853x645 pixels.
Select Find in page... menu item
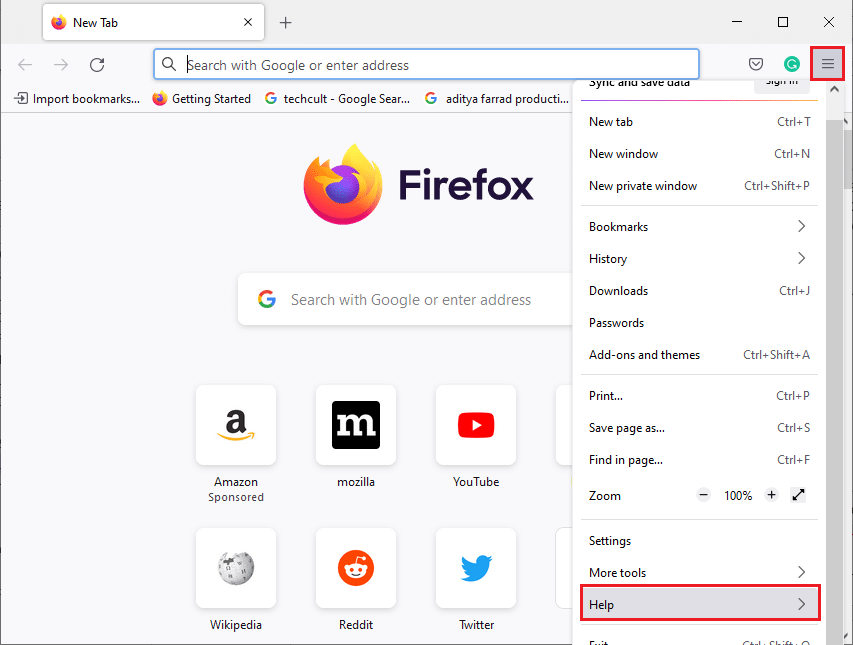pyautogui.click(x=699, y=460)
